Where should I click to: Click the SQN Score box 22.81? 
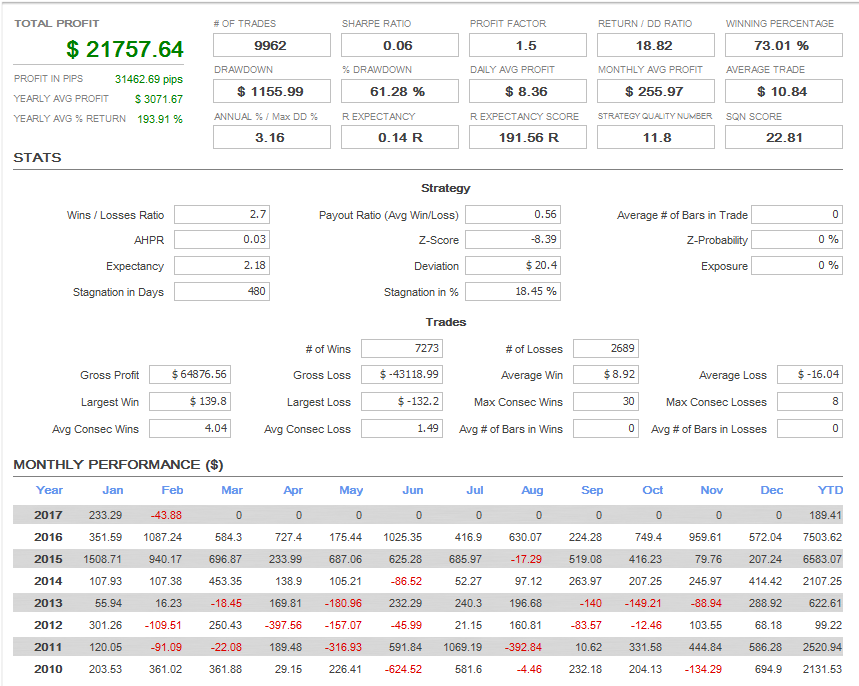click(783, 138)
